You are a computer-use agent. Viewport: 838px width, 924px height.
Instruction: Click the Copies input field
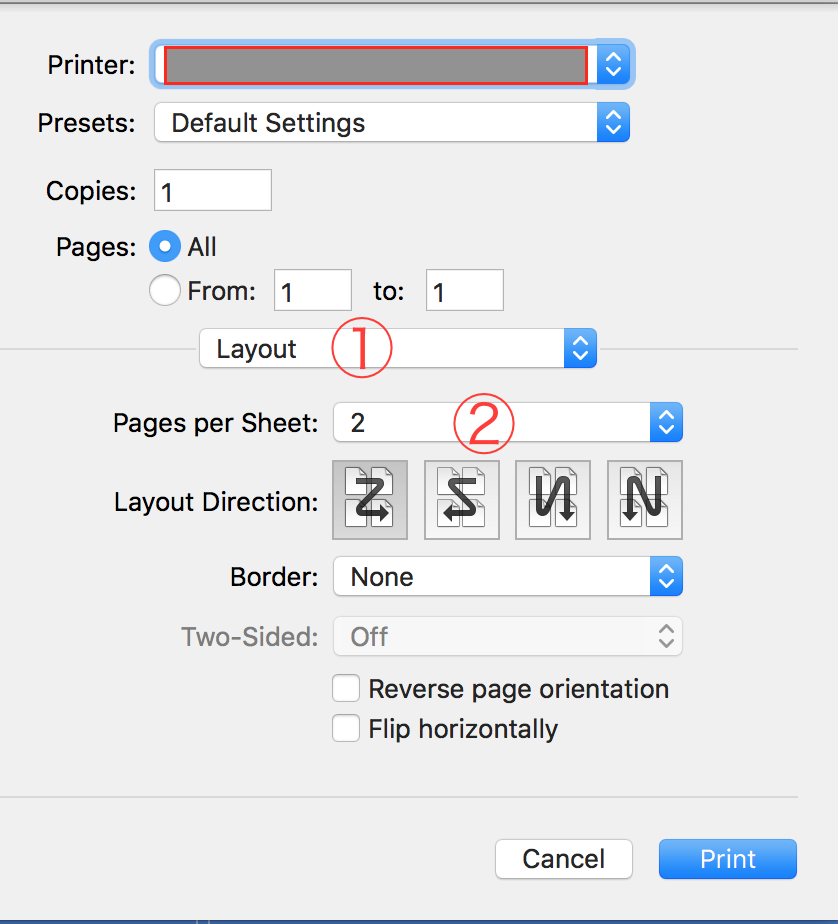pyautogui.click(x=212, y=190)
